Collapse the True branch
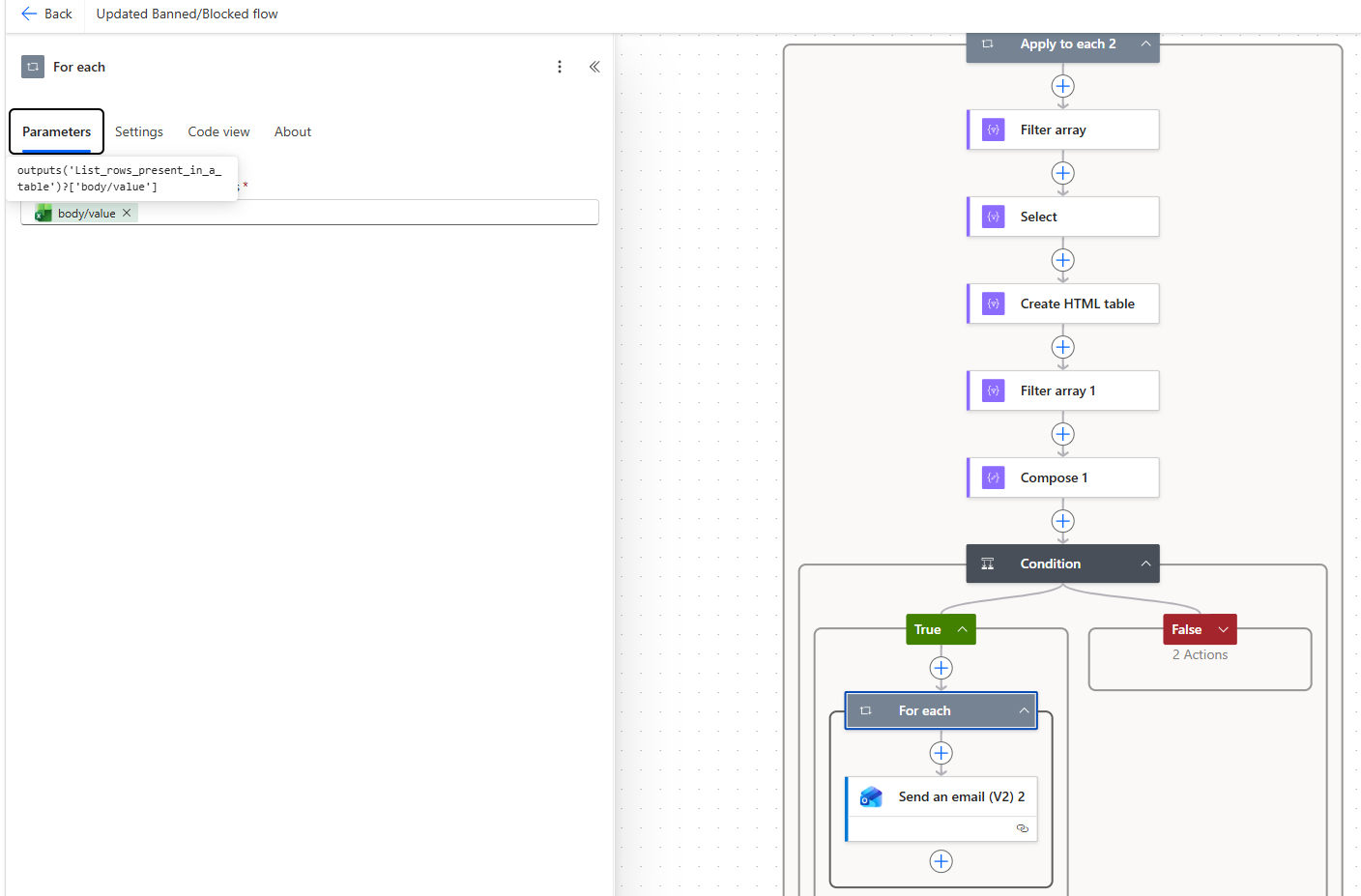The height and width of the screenshot is (896, 1361). coord(963,629)
